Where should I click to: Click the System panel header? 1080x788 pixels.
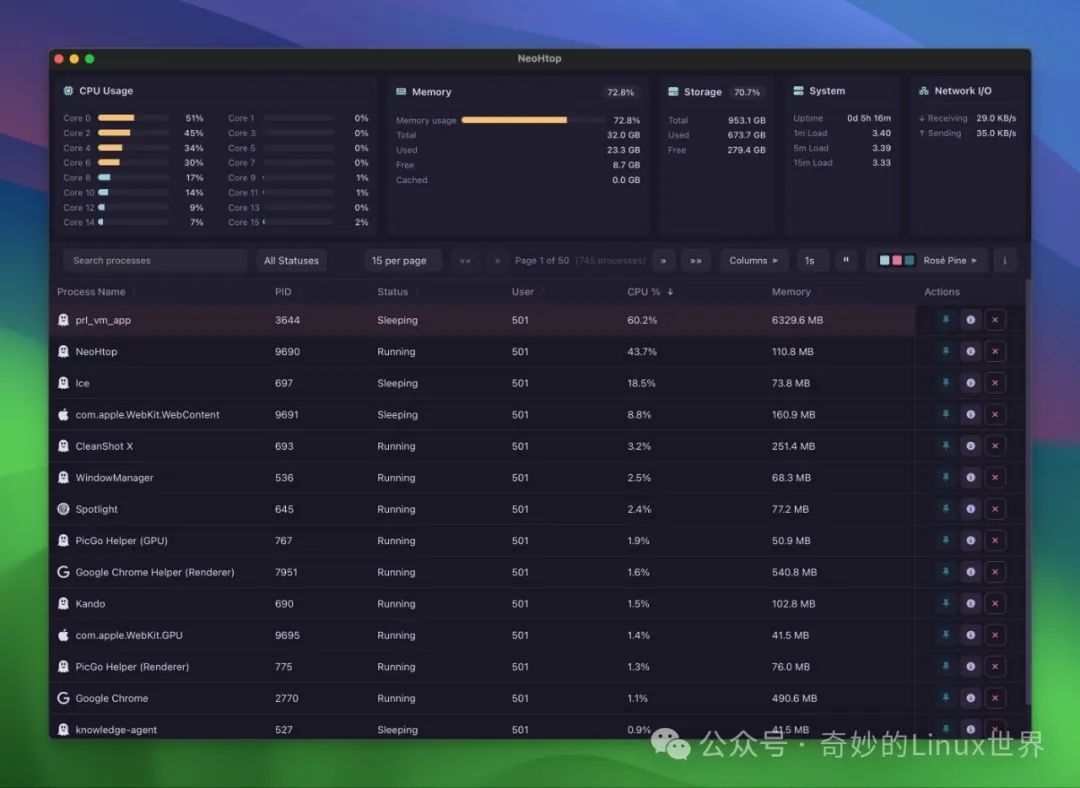tap(819, 91)
